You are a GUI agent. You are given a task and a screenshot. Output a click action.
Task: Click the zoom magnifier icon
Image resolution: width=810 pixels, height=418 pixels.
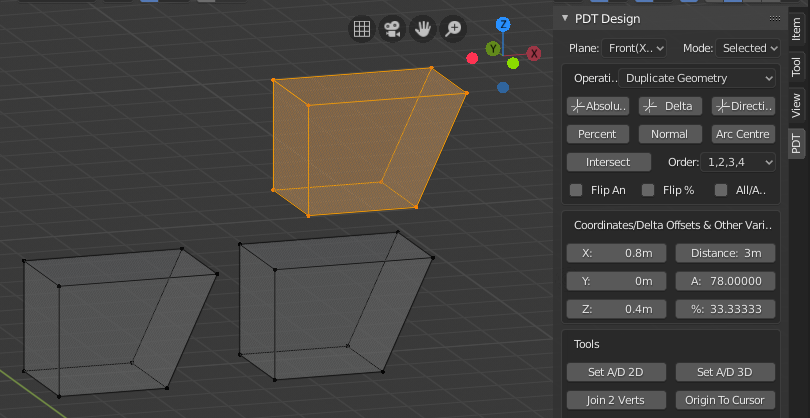[454, 29]
